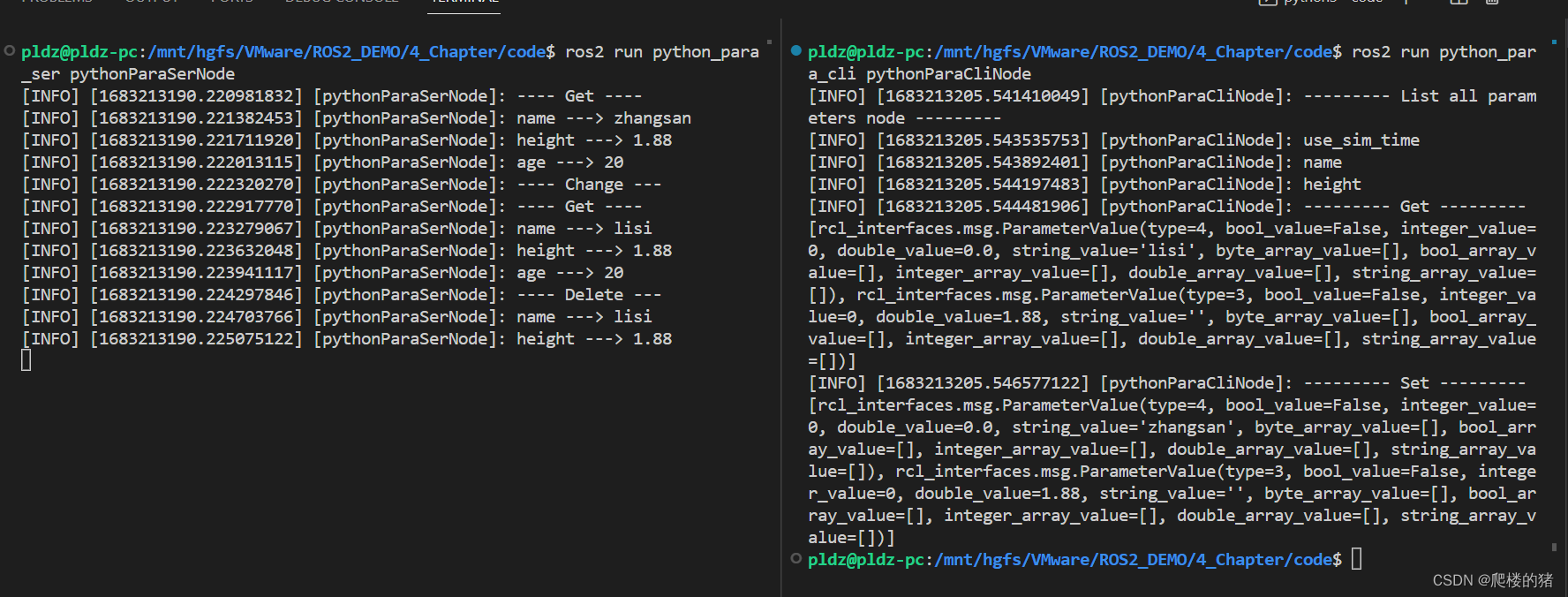Click the 'age ---> 20' line stamped 1683213190.223941117

pos(323,273)
